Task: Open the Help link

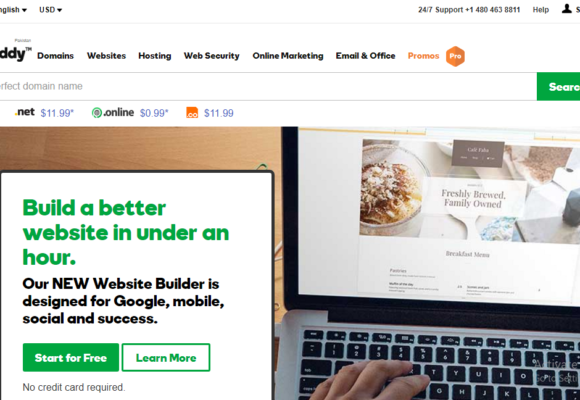Action: coord(540,10)
